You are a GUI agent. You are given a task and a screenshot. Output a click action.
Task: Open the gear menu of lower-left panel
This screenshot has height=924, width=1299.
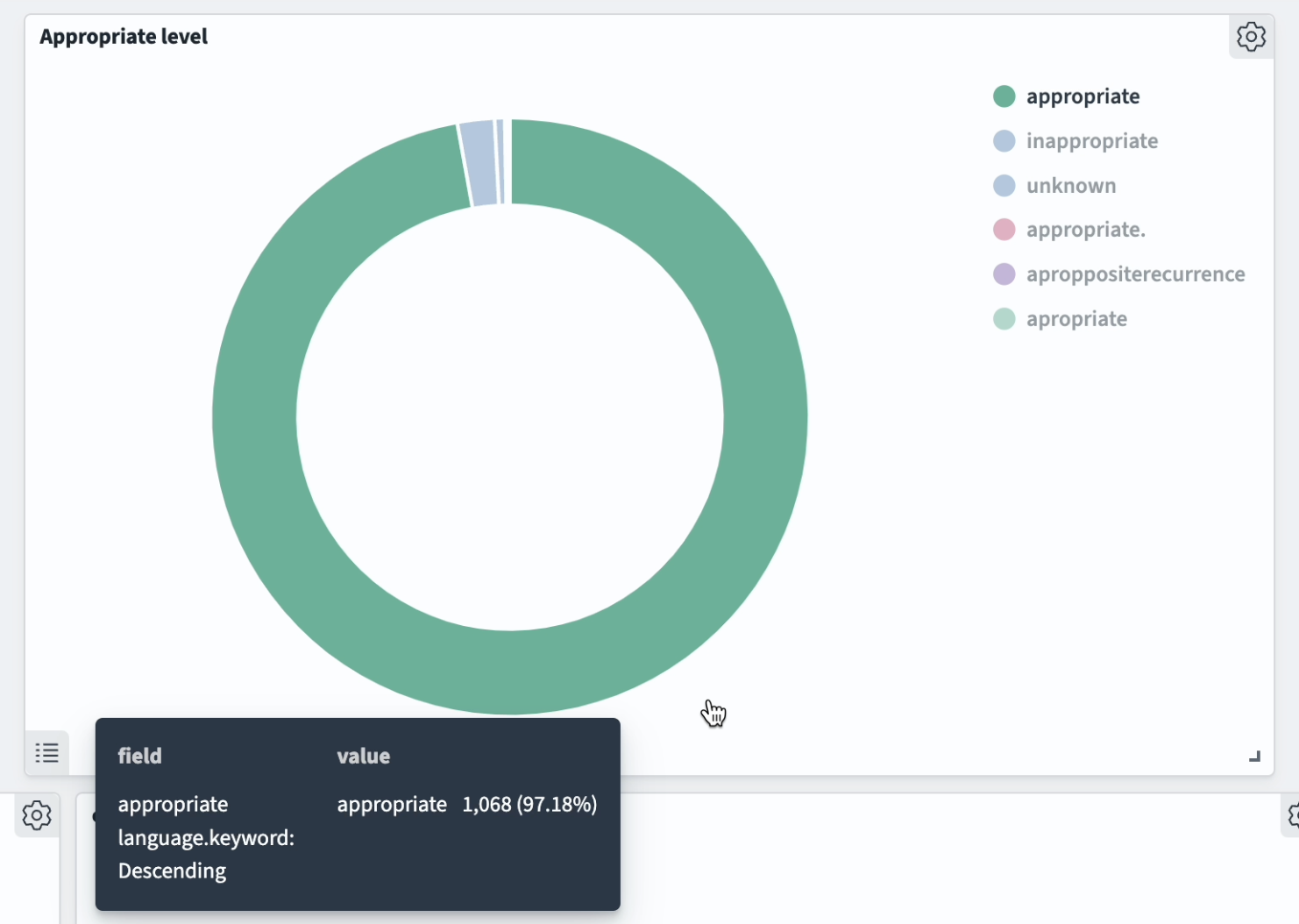click(x=37, y=815)
